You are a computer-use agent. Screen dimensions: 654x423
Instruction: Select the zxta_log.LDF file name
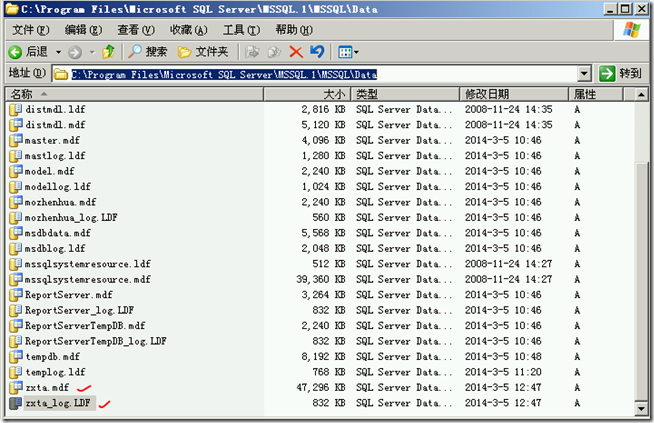[x=58, y=403]
